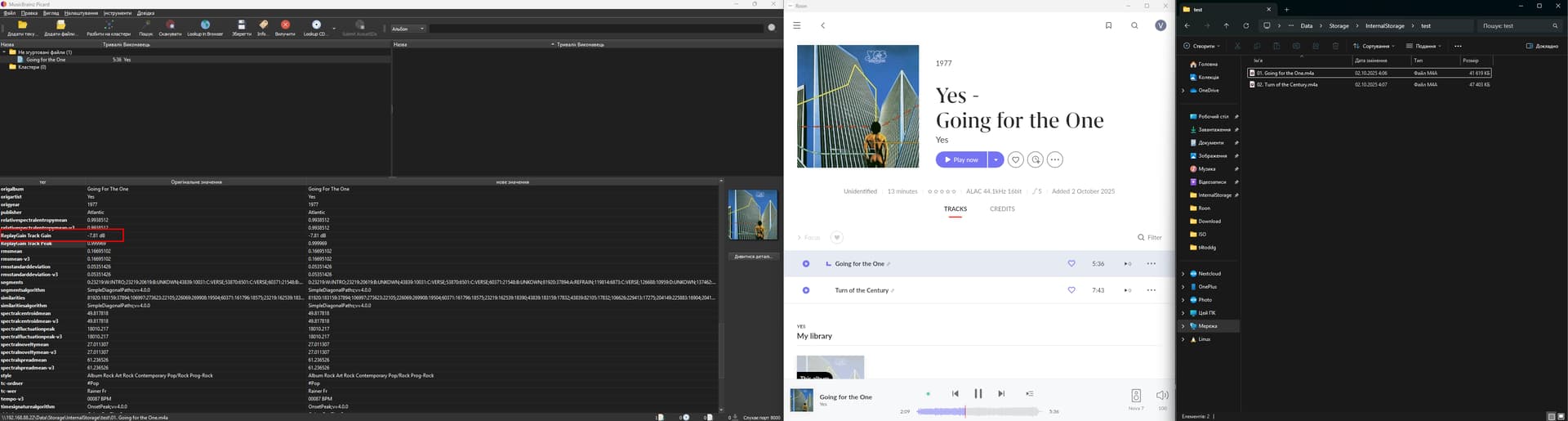Click the Filter link above the track list
1568x421 pixels.
[1149, 238]
